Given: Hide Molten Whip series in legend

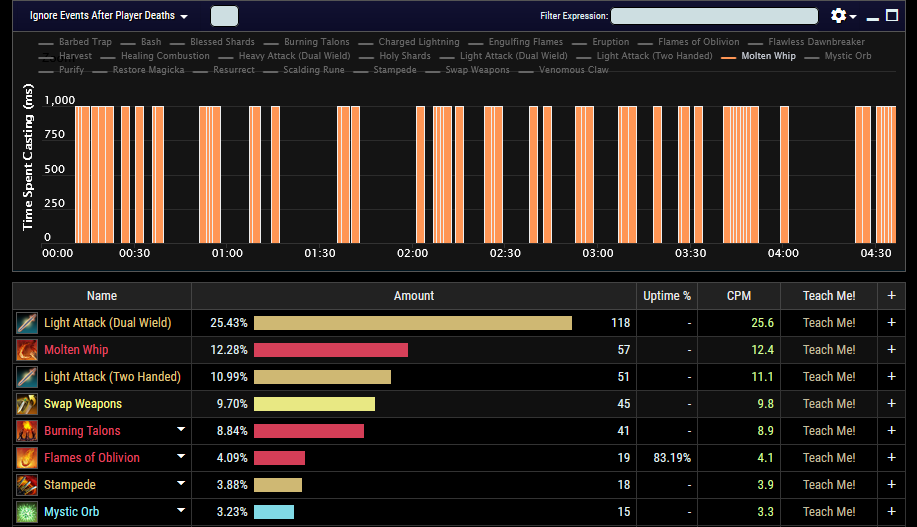Looking at the screenshot, I should click(759, 56).
